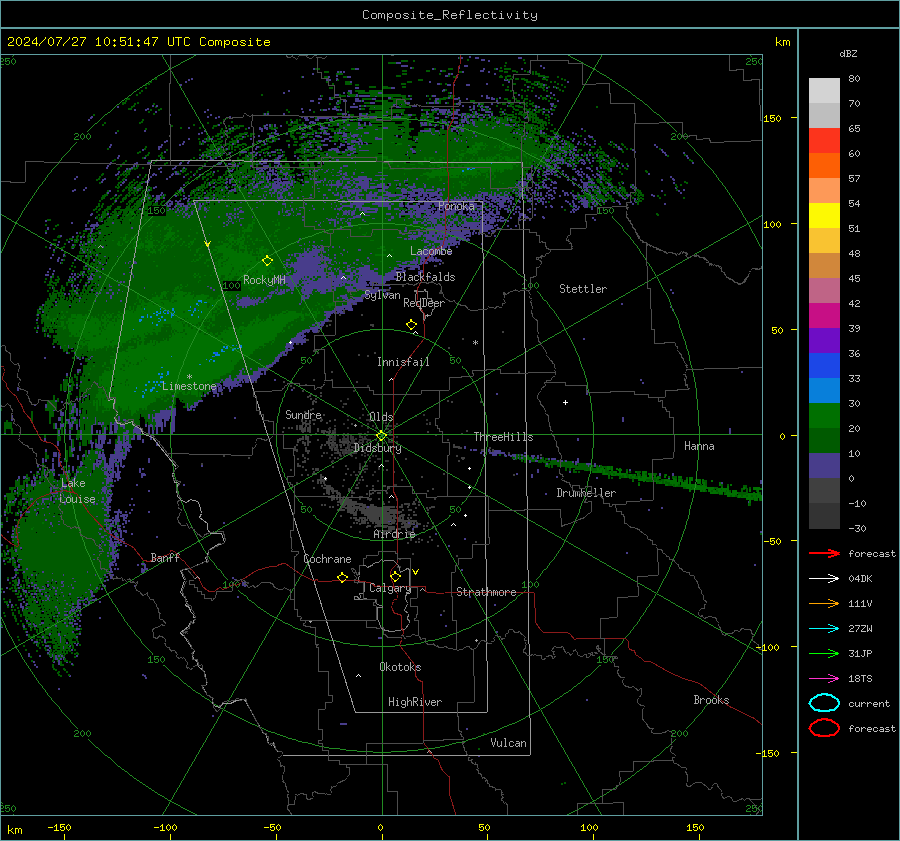Viewport: 900px width, 841px height.
Task: Click the yellow diamond marker near RockyMH
Action: click(267, 261)
